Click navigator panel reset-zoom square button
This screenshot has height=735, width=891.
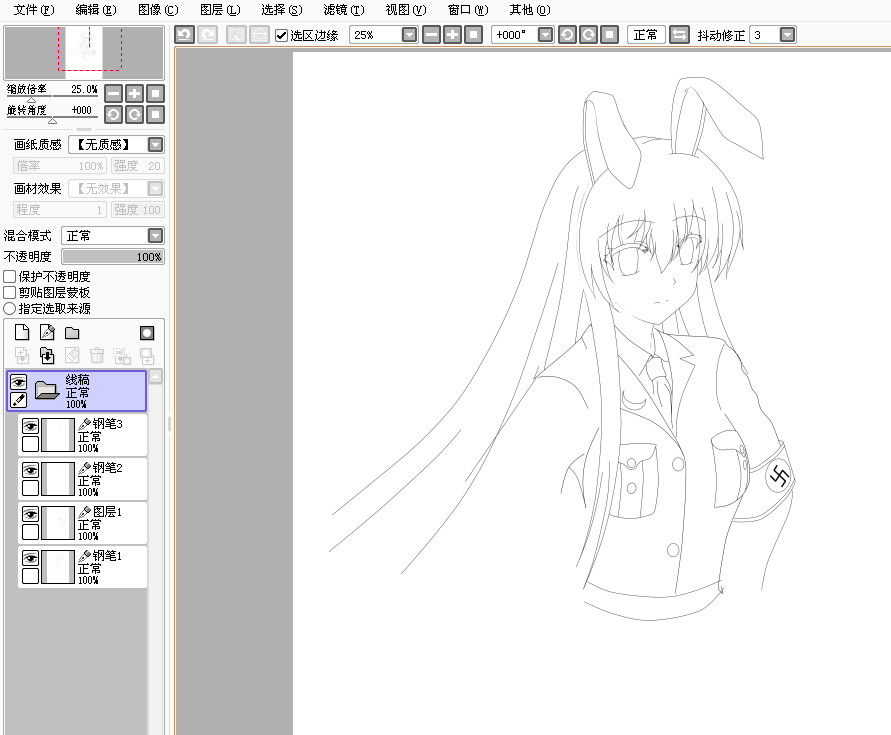coord(155,93)
